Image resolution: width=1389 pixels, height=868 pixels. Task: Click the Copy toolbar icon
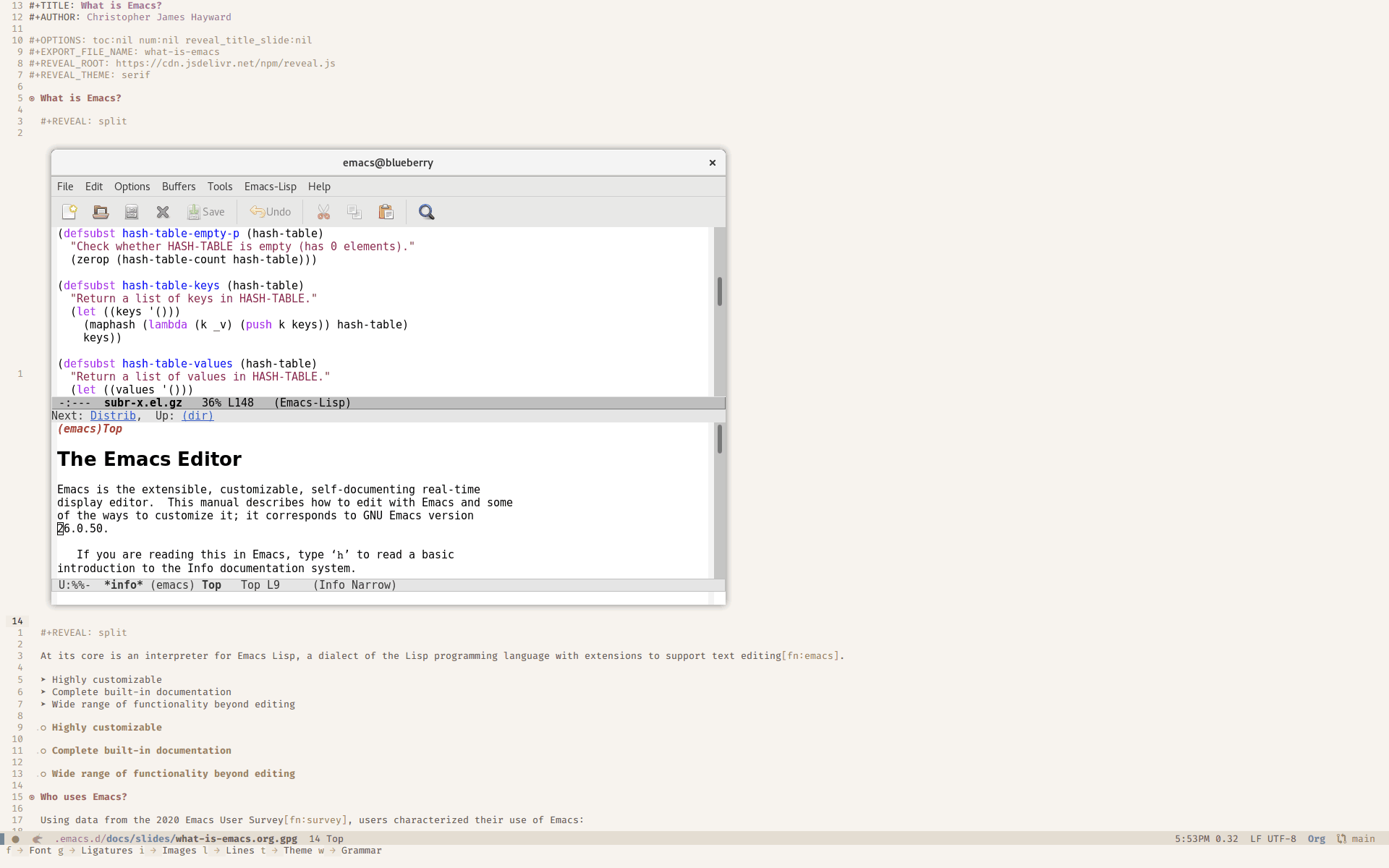[354, 211]
